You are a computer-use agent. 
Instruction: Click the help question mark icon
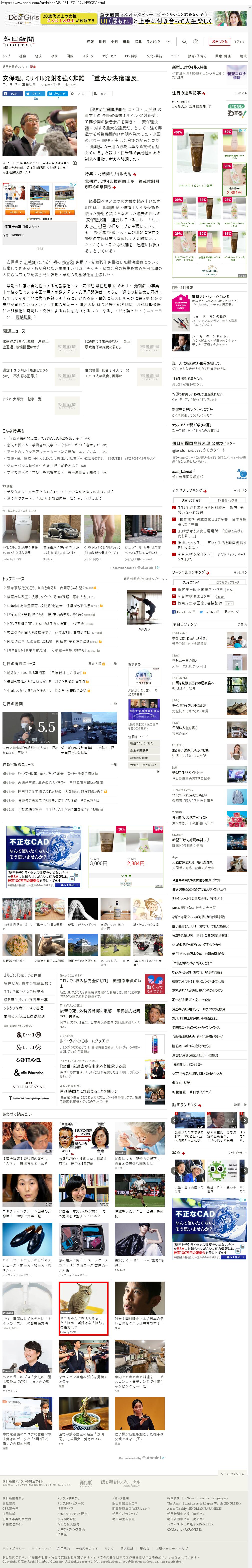195,42
